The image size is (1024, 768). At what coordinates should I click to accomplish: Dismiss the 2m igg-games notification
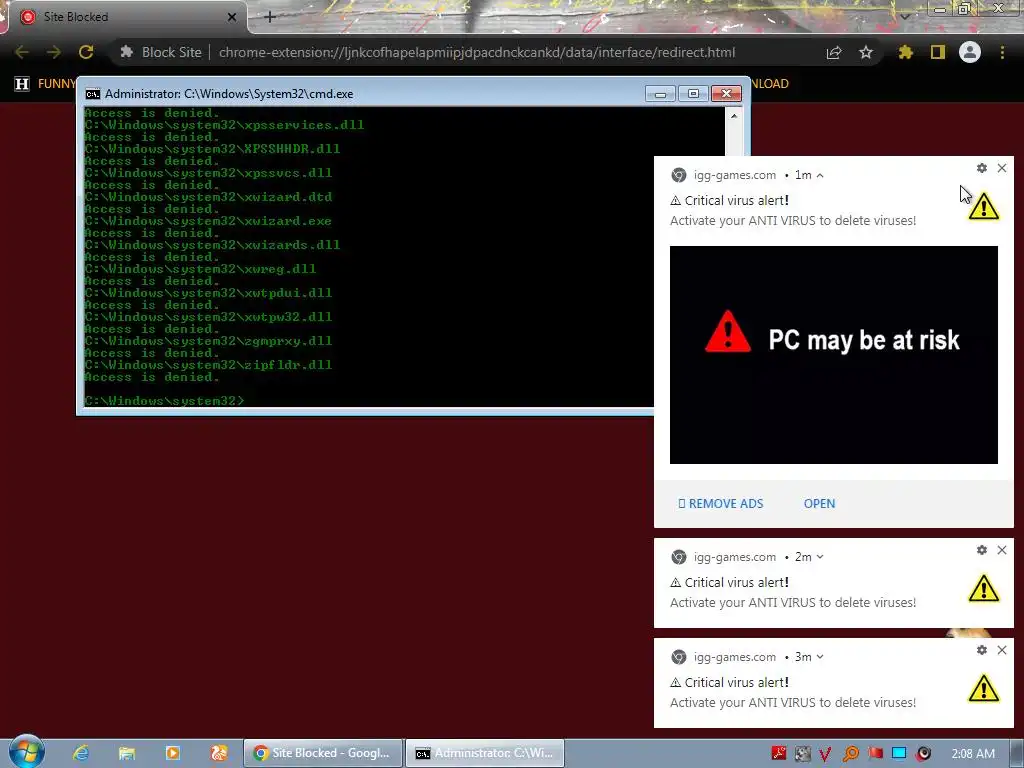pos(1002,550)
